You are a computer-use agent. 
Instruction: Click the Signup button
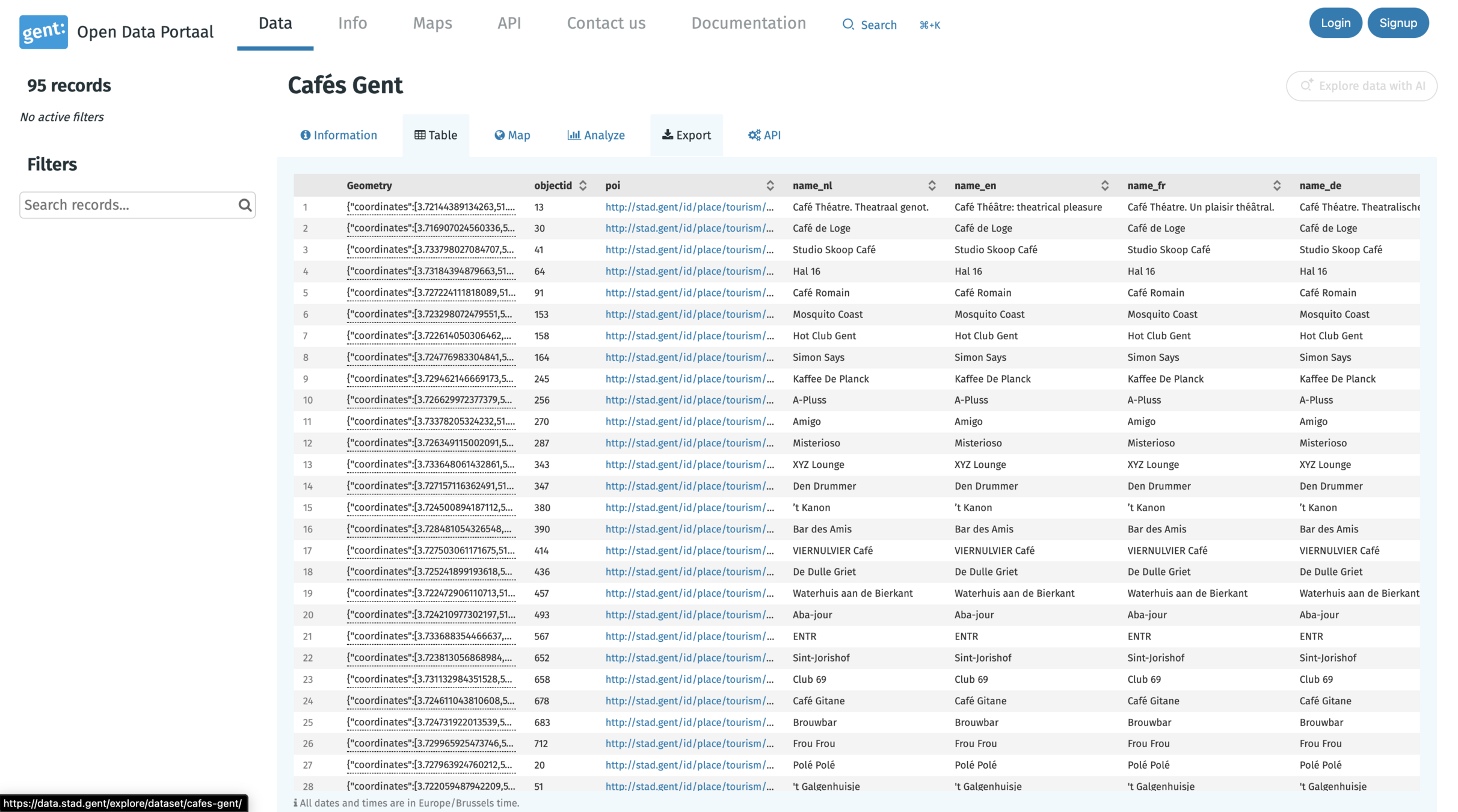tap(1398, 23)
